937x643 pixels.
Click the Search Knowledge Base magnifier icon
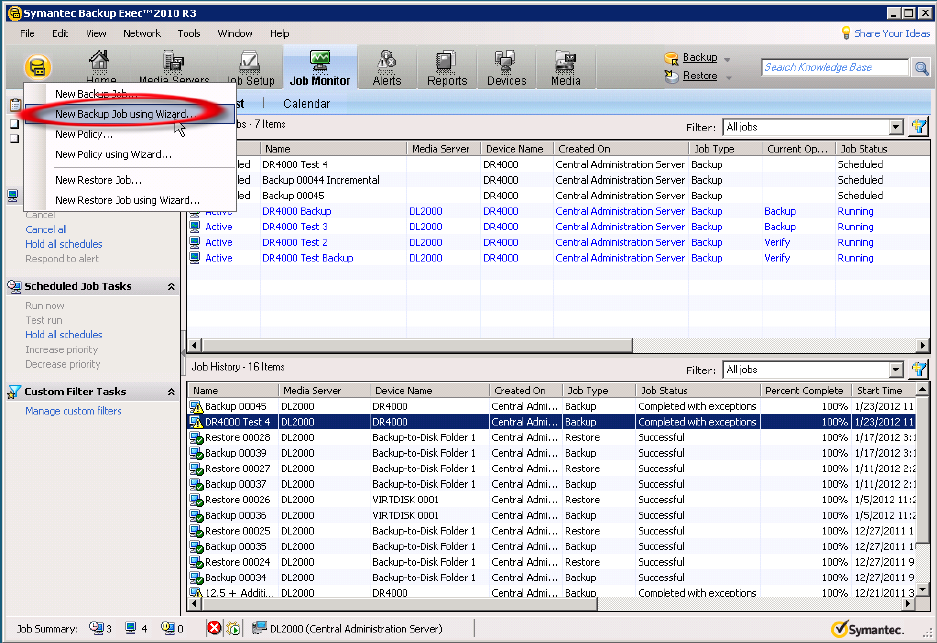pyautogui.click(x=921, y=68)
